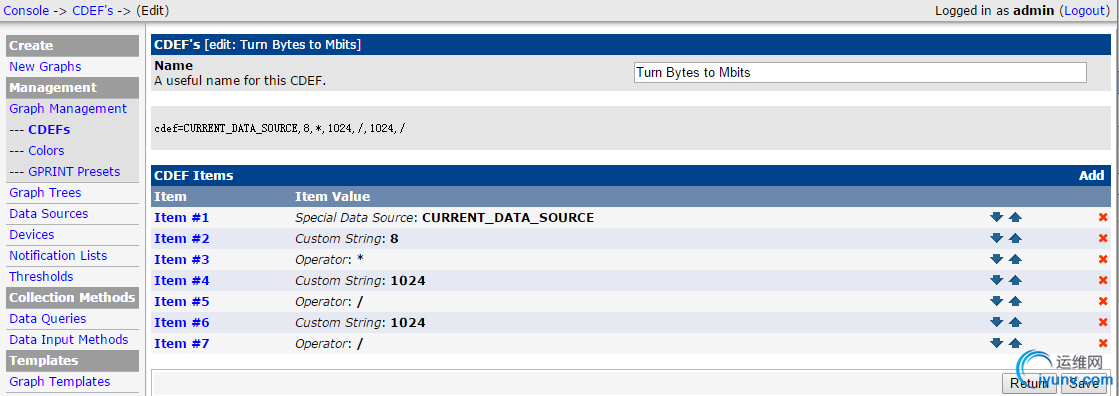Move Item #7 down with arrow

tap(997, 343)
